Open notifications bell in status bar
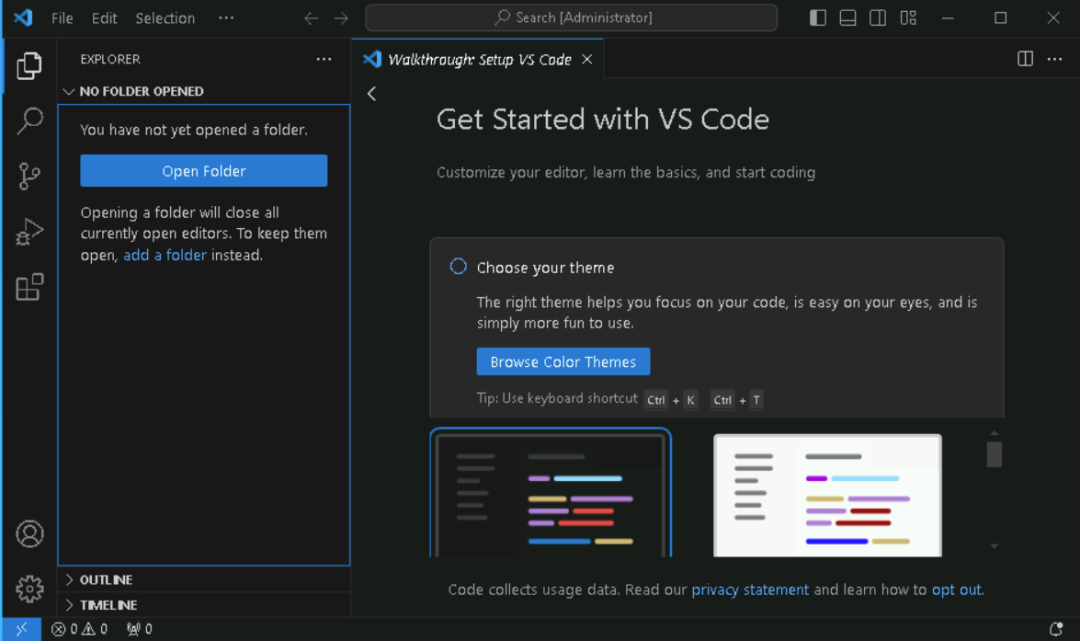This screenshot has width=1080, height=641. [1056, 629]
